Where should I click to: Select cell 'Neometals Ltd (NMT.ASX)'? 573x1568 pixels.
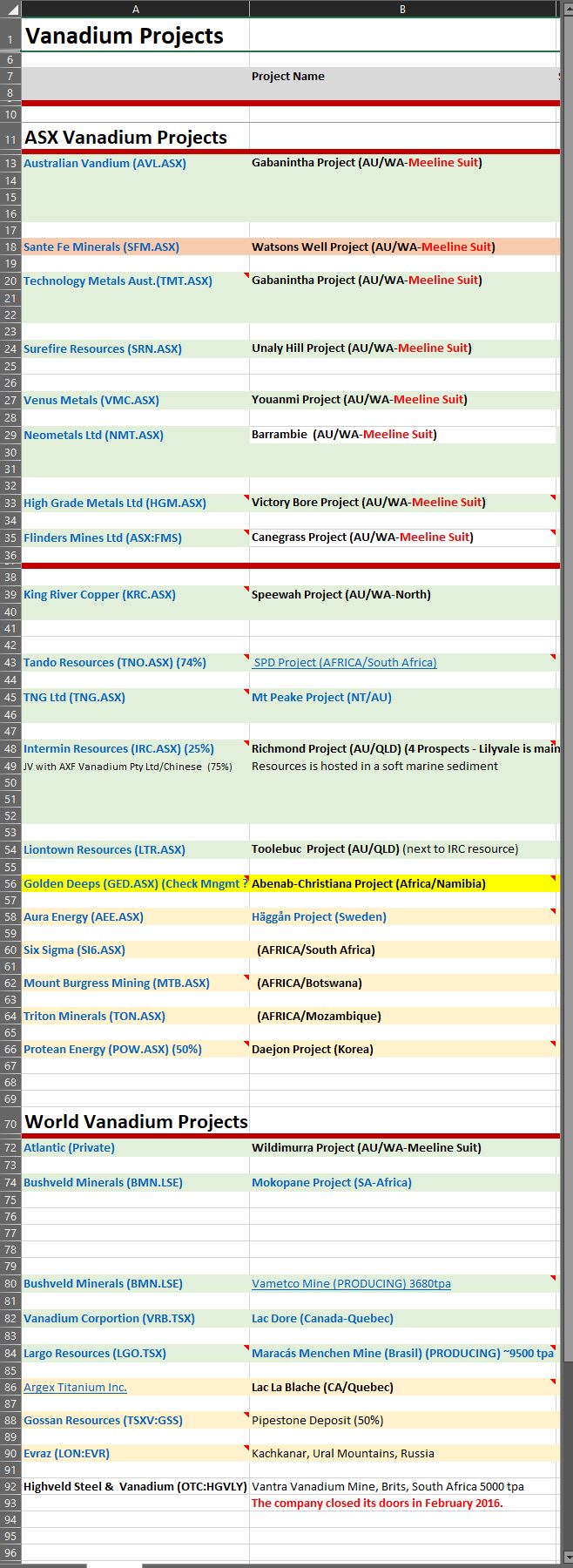[135, 435]
